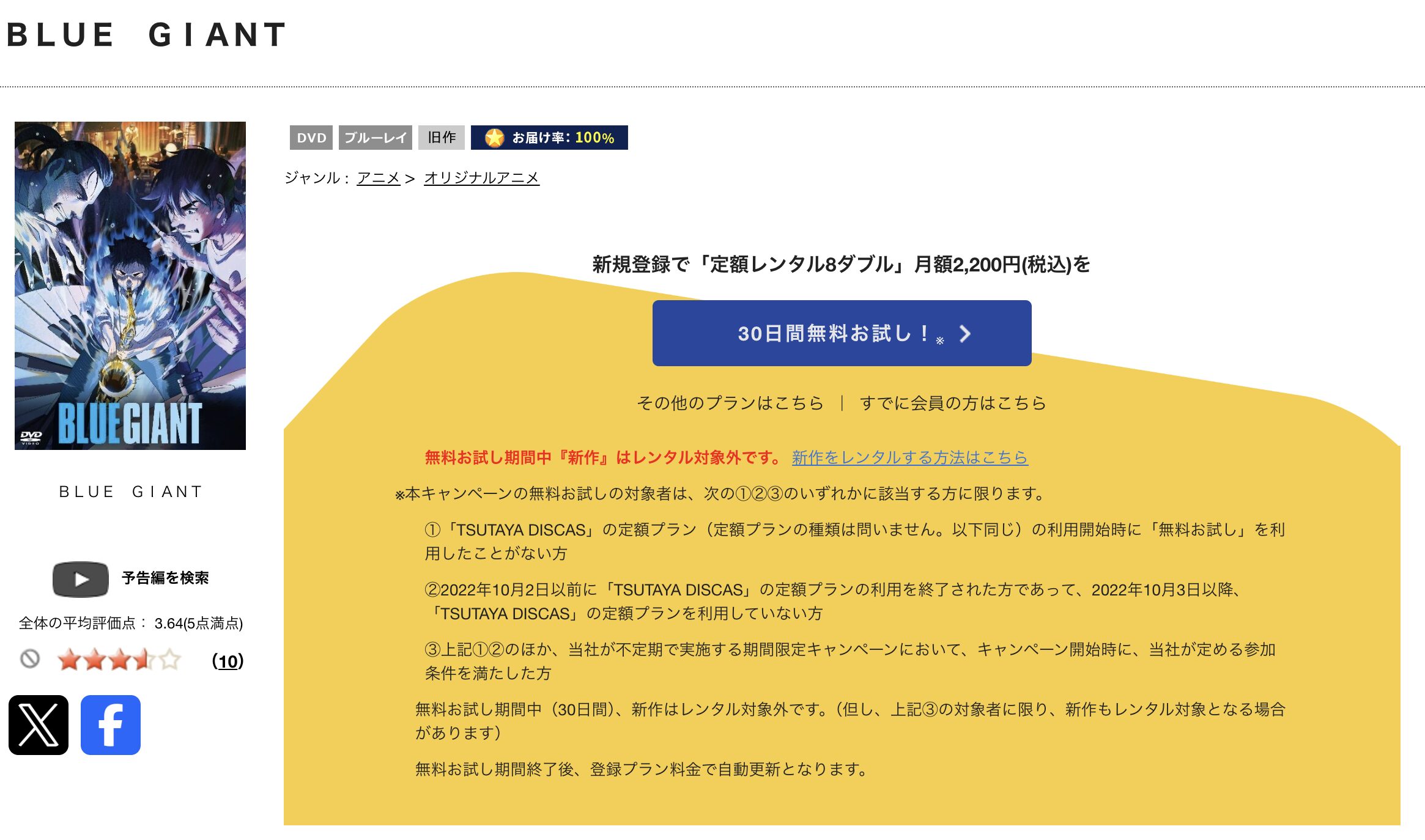The height and width of the screenshot is (840, 1425).
Task: Click the star icon in delivery rate badge
Action: [494, 138]
